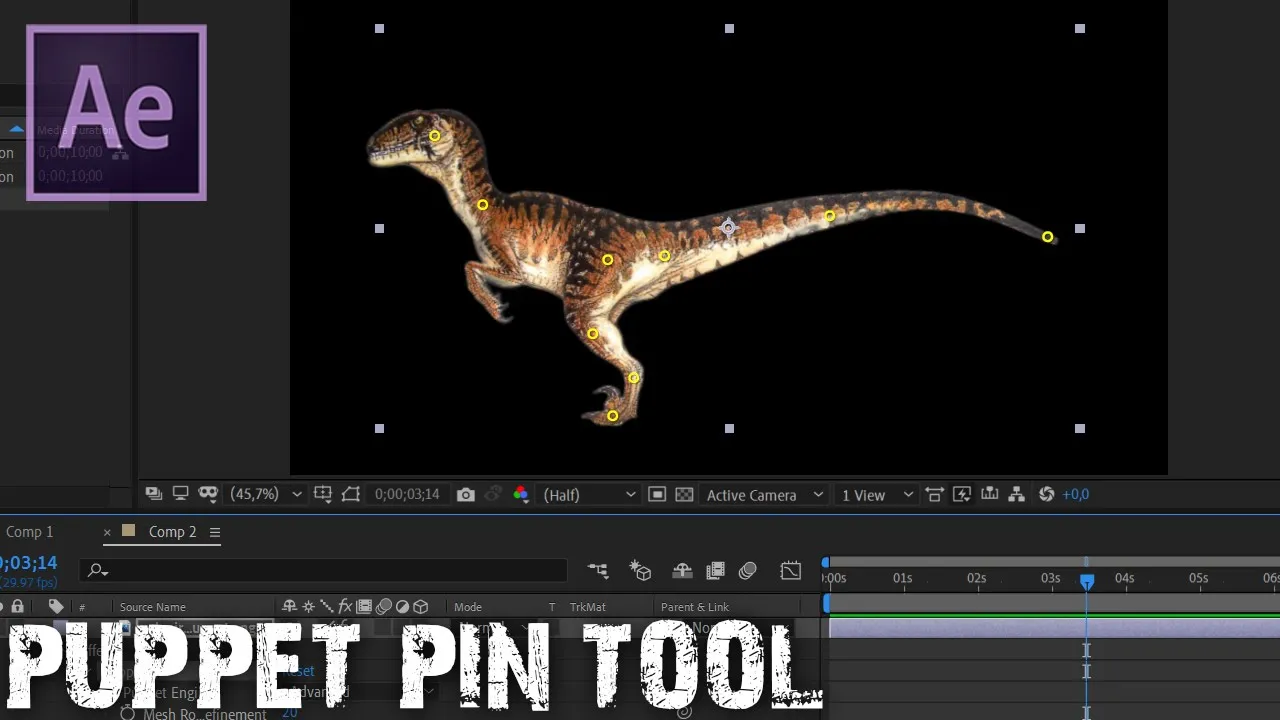The height and width of the screenshot is (720, 1280).
Task: Take a snapshot with the camera icon
Action: pos(465,494)
